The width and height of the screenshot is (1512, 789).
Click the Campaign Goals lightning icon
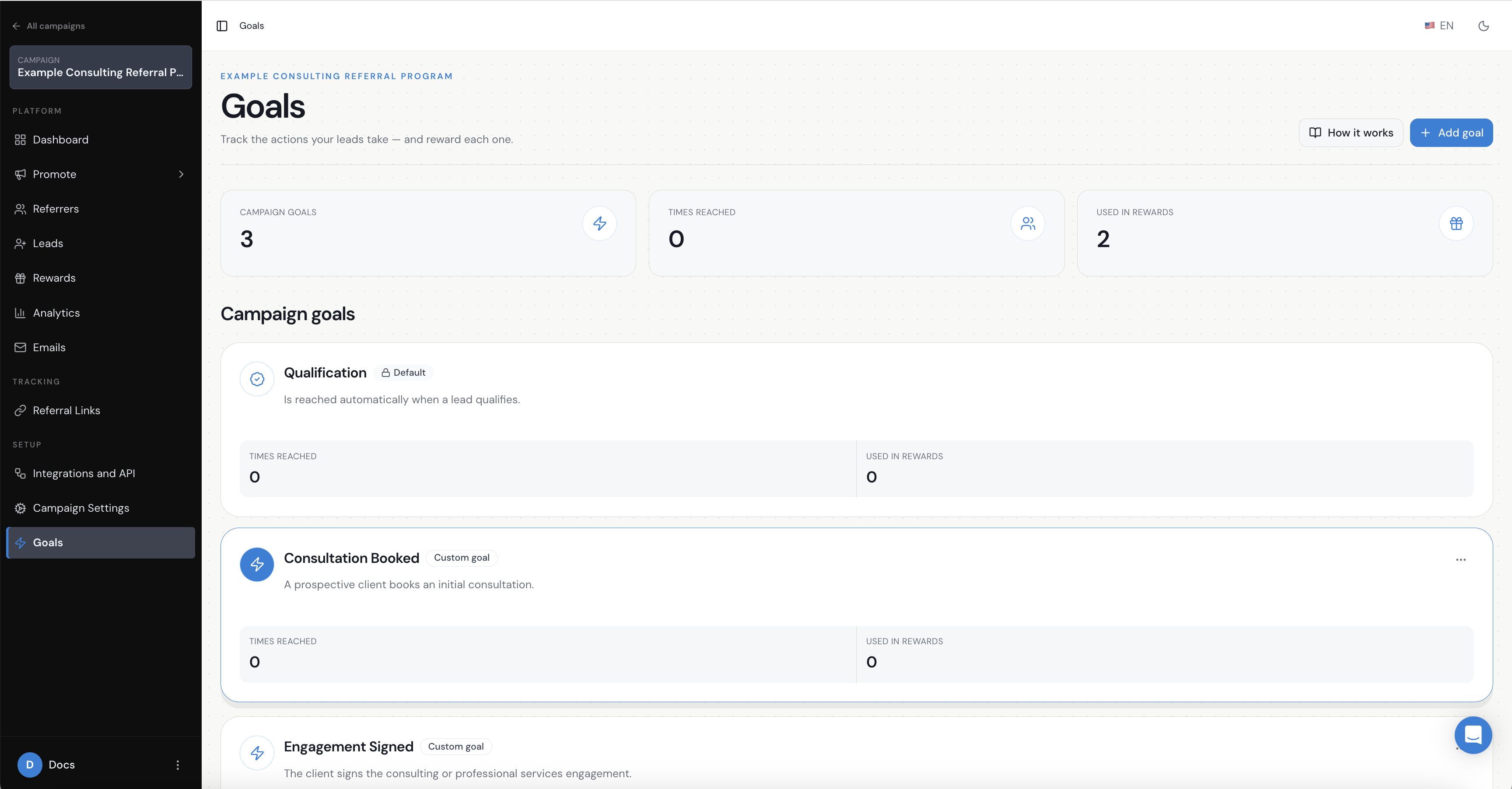(x=599, y=223)
